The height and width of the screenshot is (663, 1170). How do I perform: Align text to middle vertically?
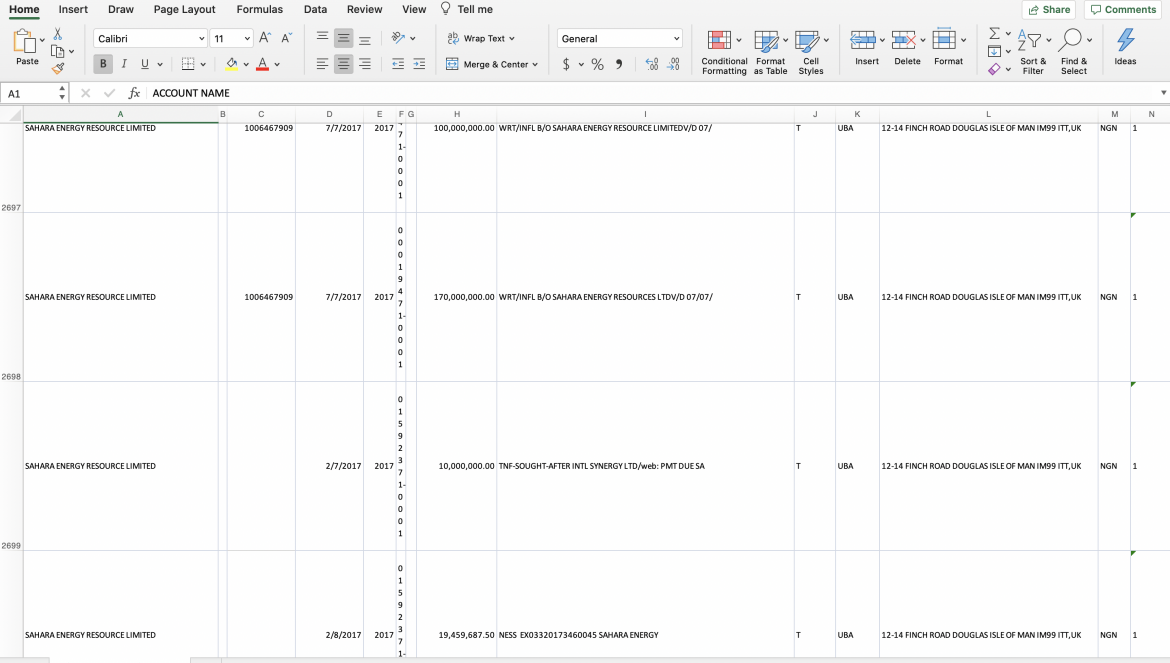pos(343,38)
